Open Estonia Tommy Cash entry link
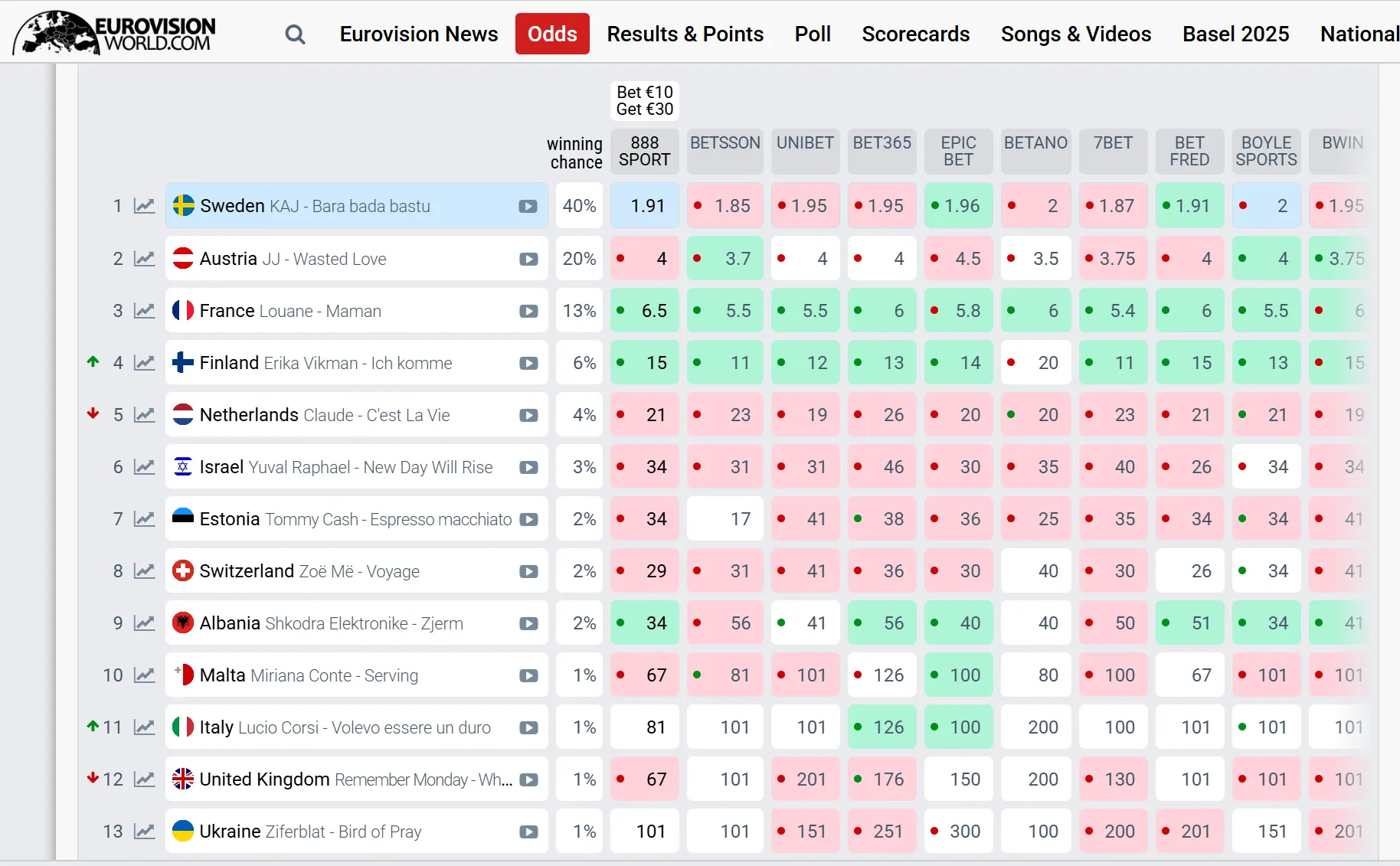Viewport: 1400px width, 866px height. point(355,519)
